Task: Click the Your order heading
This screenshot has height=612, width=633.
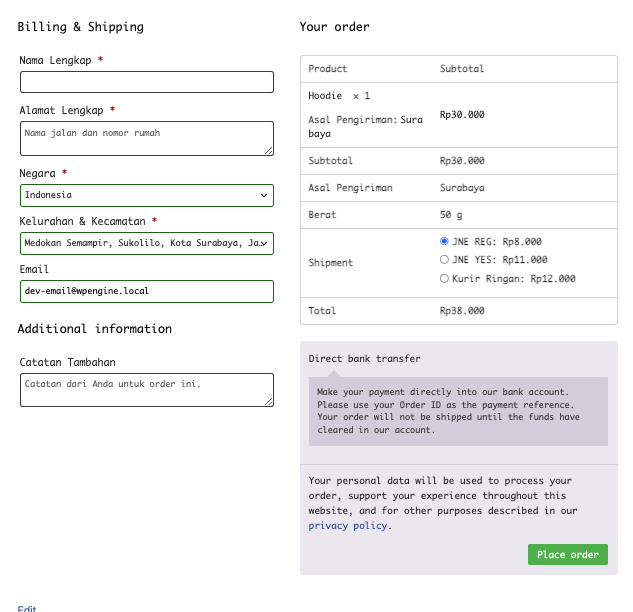Action: 334,27
